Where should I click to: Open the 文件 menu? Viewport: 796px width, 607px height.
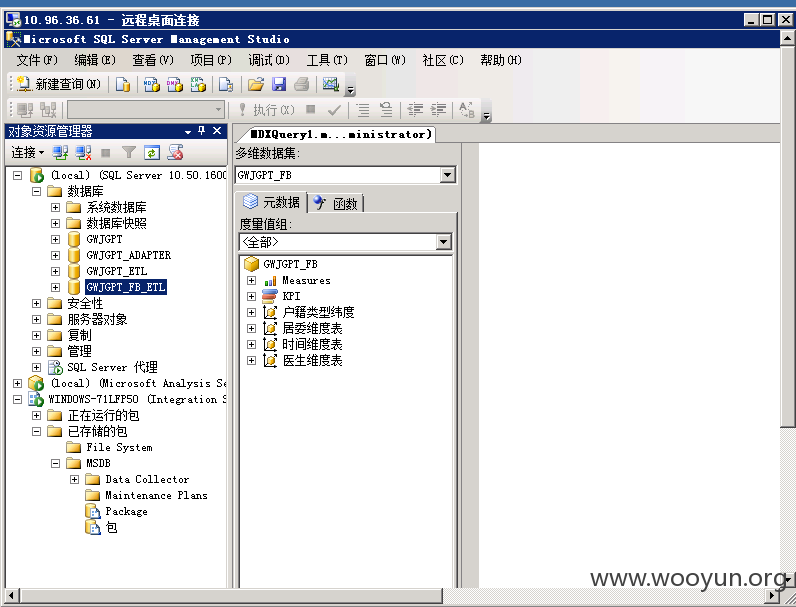pos(37,60)
